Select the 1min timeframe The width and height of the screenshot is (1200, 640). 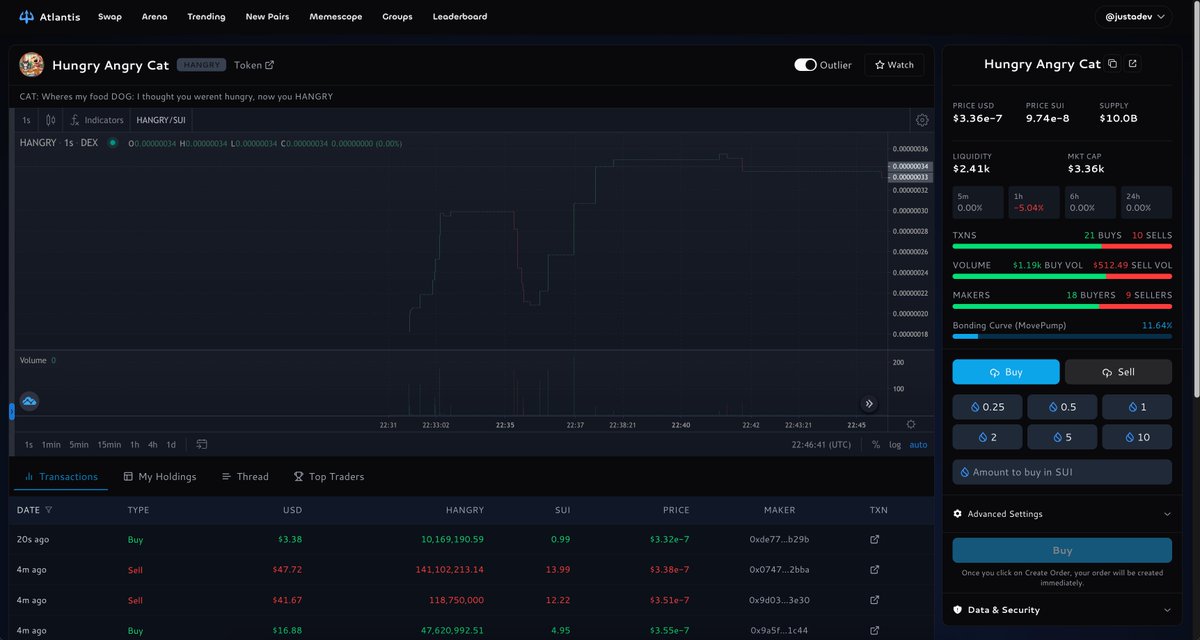point(51,445)
